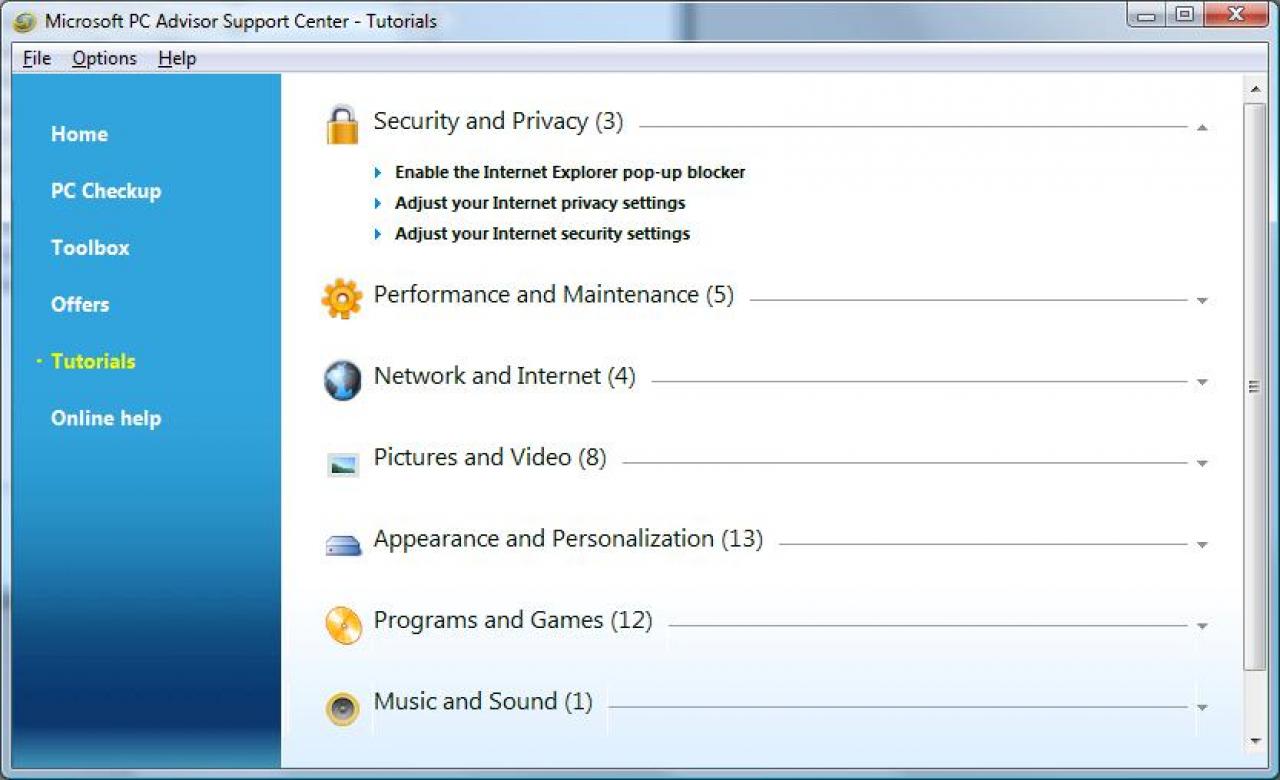This screenshot has height=780, width=1280.
Task: Click the Music and Sound speaker icon
Action: [x=342, y=708]
